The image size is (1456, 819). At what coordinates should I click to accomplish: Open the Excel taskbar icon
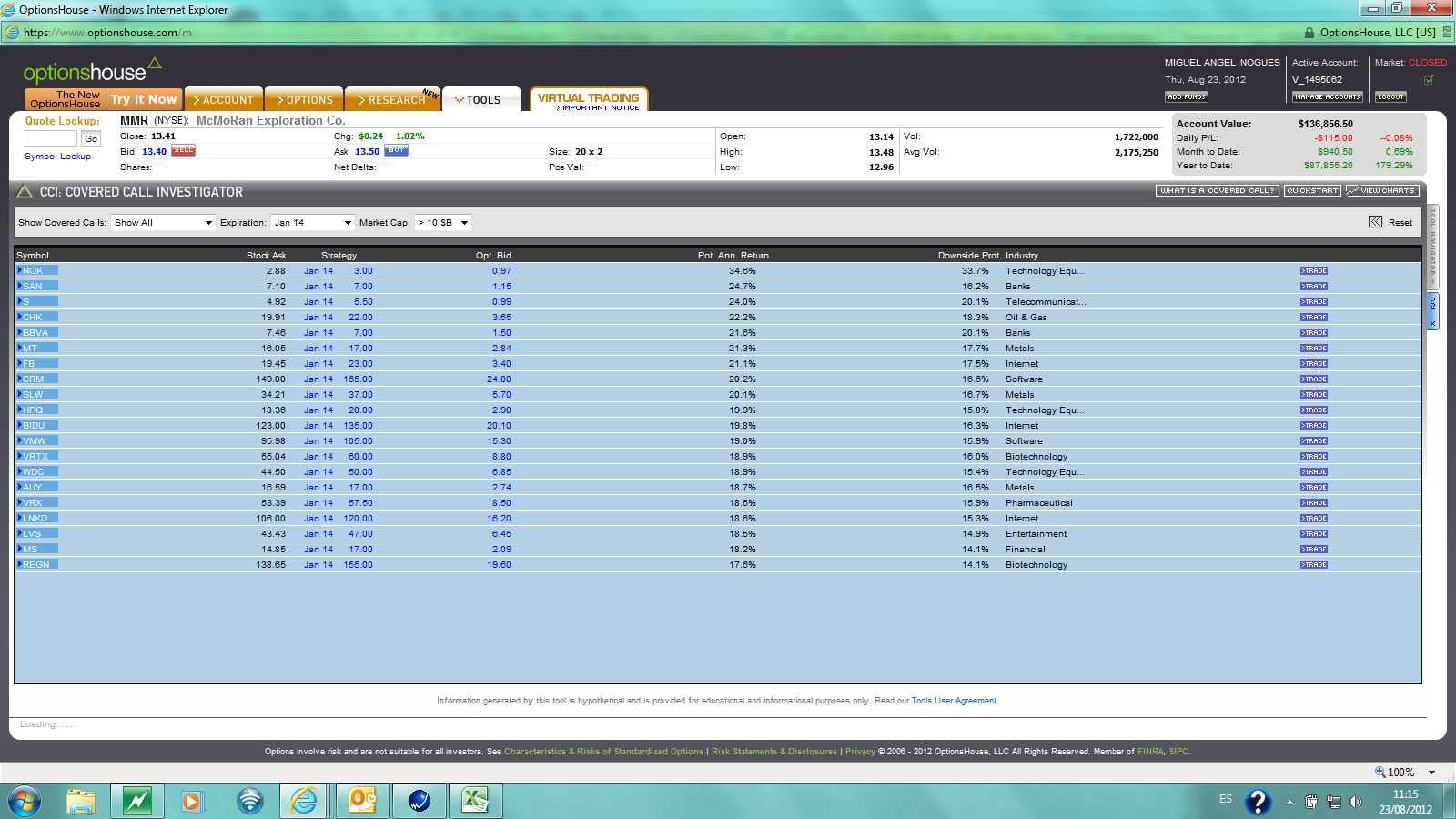pos(475,801)
